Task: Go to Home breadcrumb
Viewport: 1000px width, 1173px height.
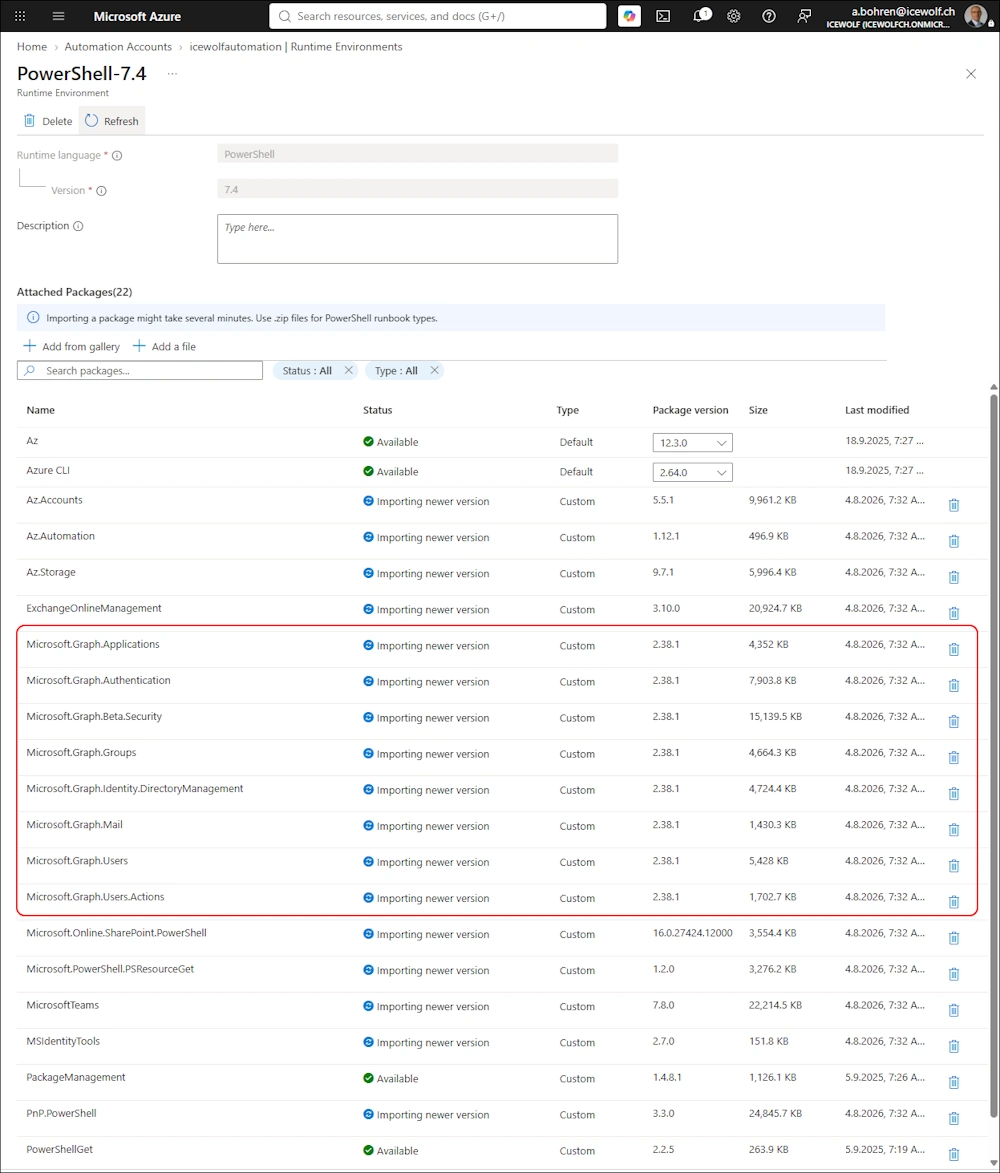Action: 31,46
